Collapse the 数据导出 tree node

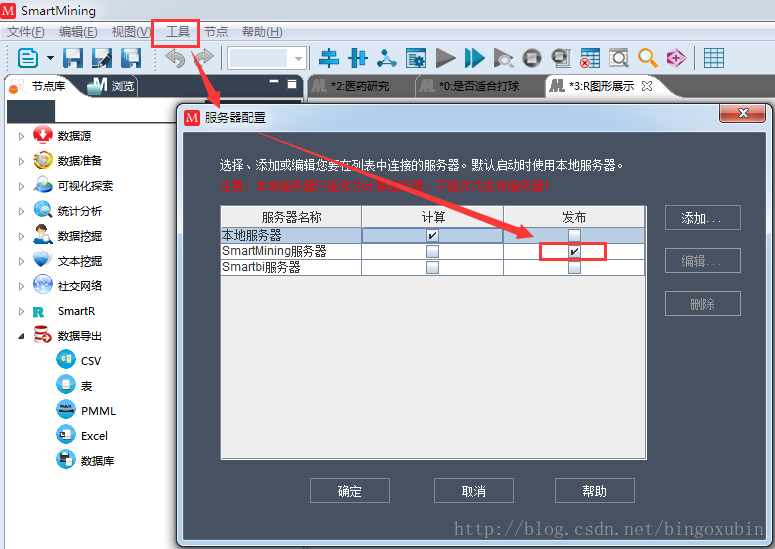click(x=21, y=336)
